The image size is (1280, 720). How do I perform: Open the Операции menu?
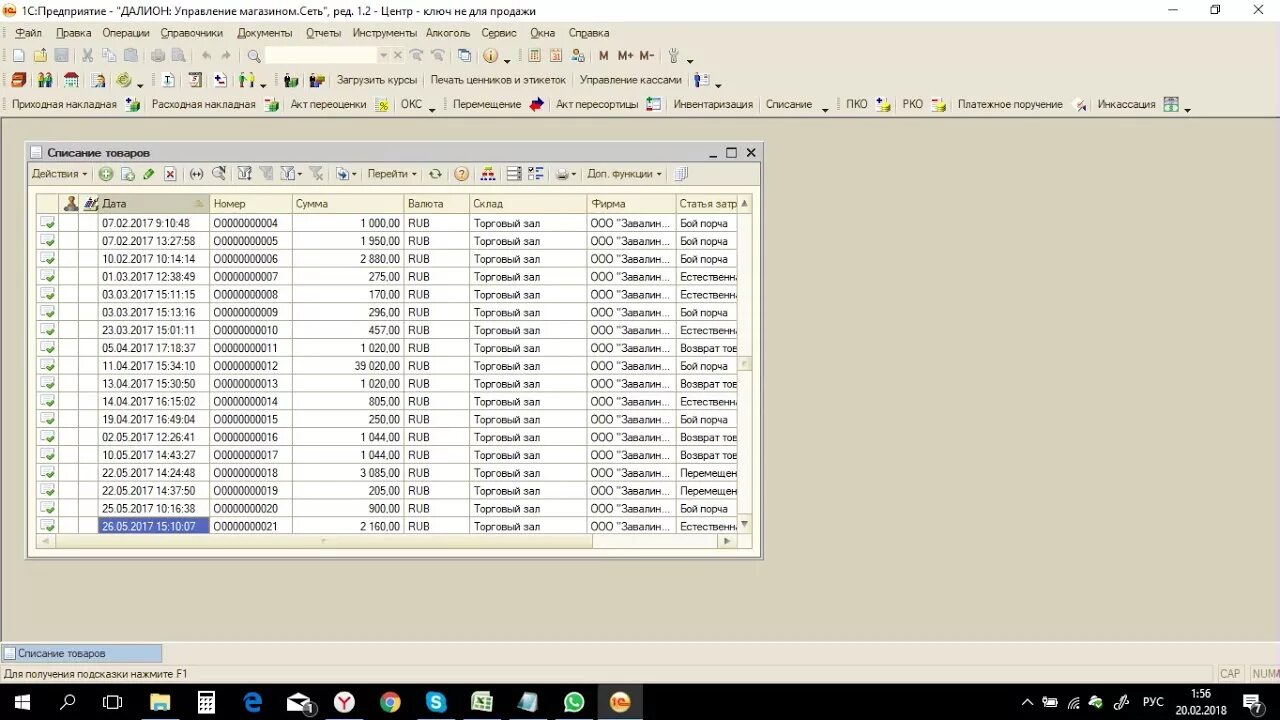pos(126,33)
